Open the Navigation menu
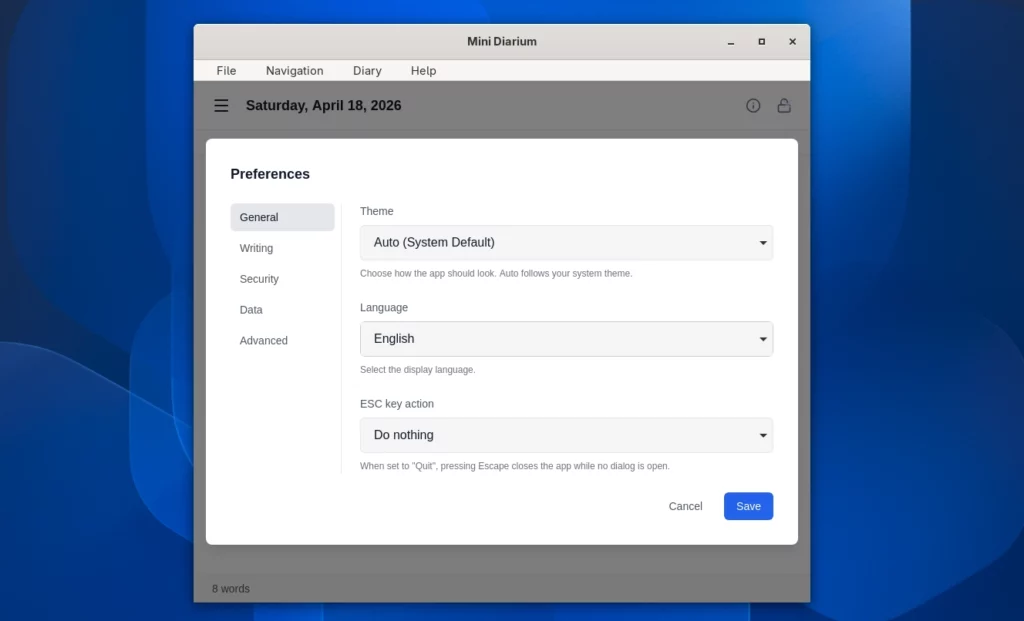 pyautogui.click(x=294, y=71)
